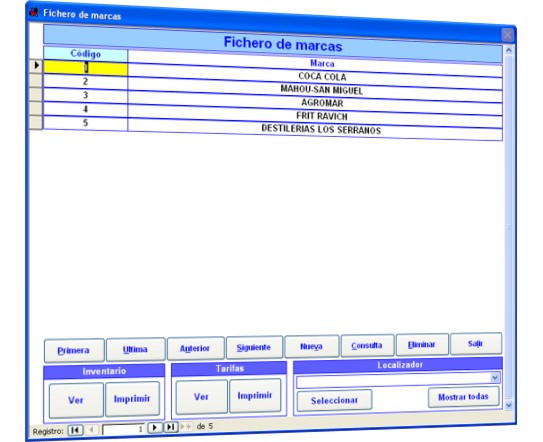Click Eliminar to delete record

pos(422,345)
